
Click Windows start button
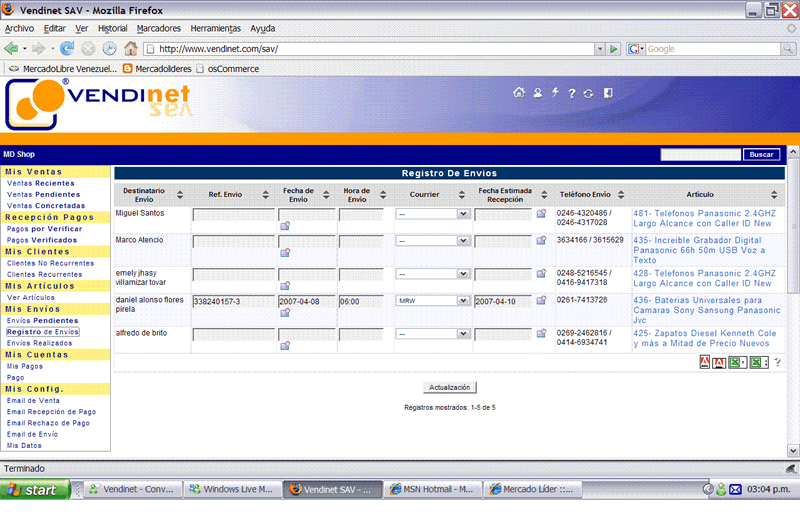click(35, 490)
